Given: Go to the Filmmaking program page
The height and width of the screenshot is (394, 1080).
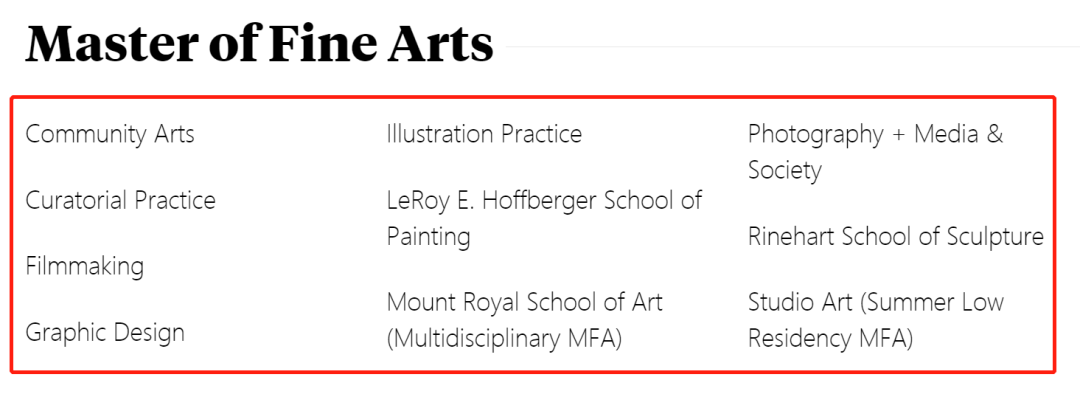Looking at the screenshot, I should pyautogui.click(x=85, y=266).
